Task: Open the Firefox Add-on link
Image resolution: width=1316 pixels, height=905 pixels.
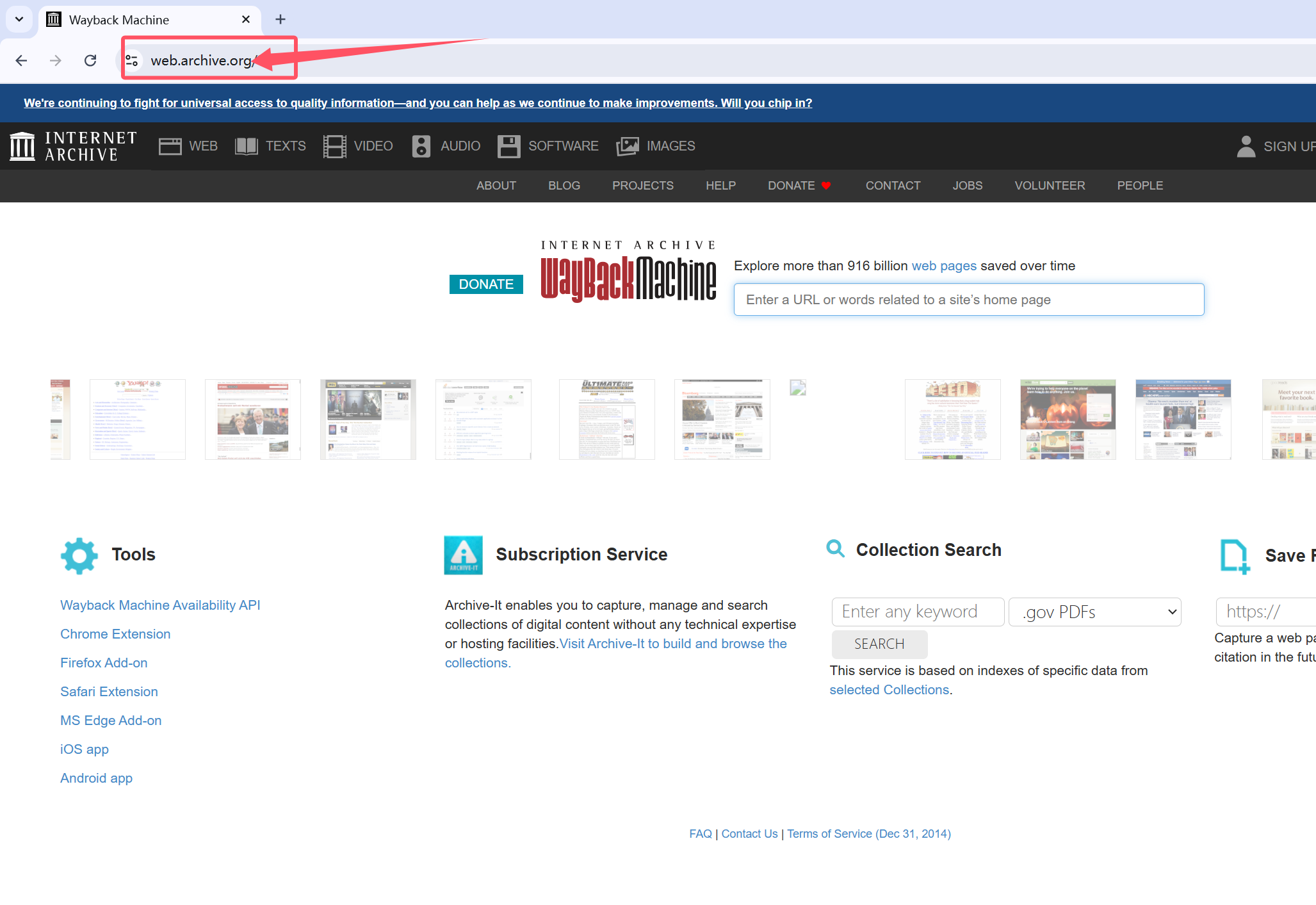Action: click(x=104, y=663)
